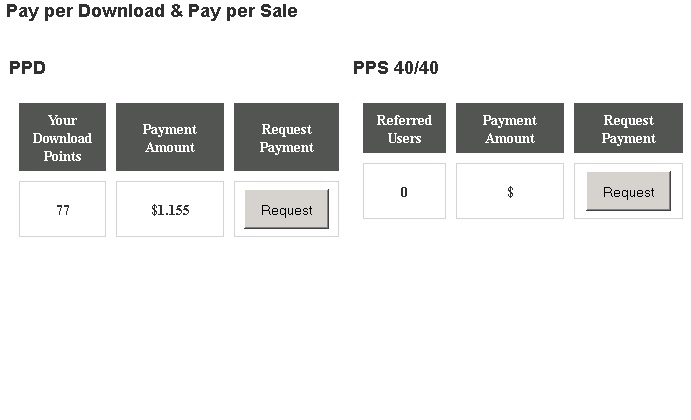Select the PPD Payment Amount header cell
691x420 pixels.
click(x=170, y=138)
